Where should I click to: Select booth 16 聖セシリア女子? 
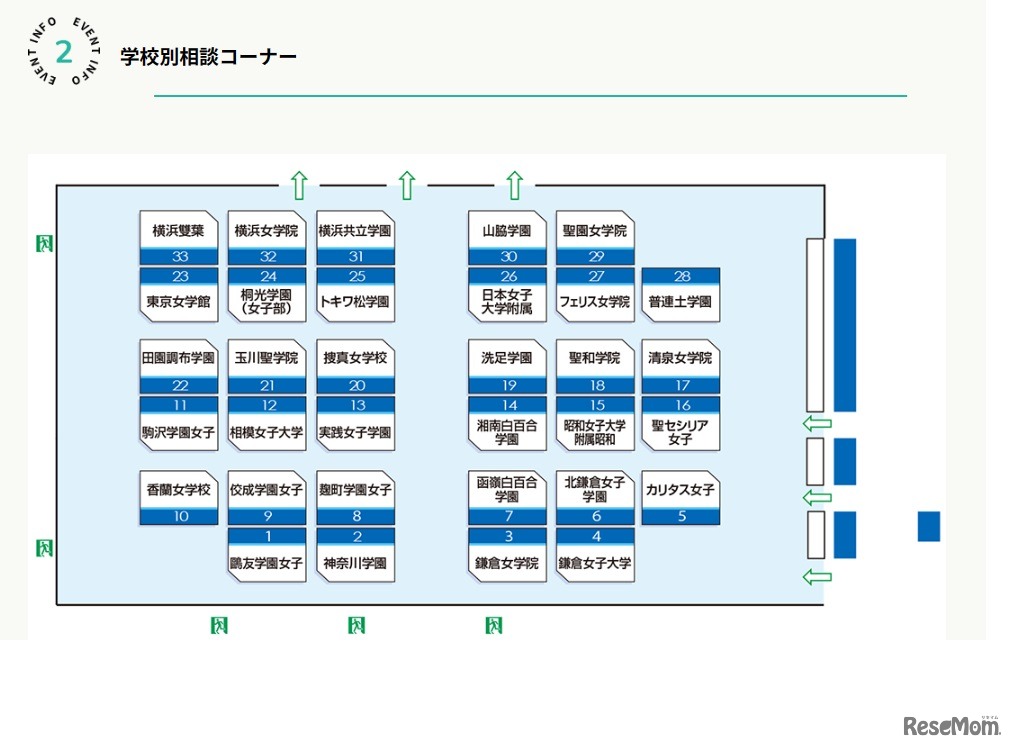pos(681,424)
